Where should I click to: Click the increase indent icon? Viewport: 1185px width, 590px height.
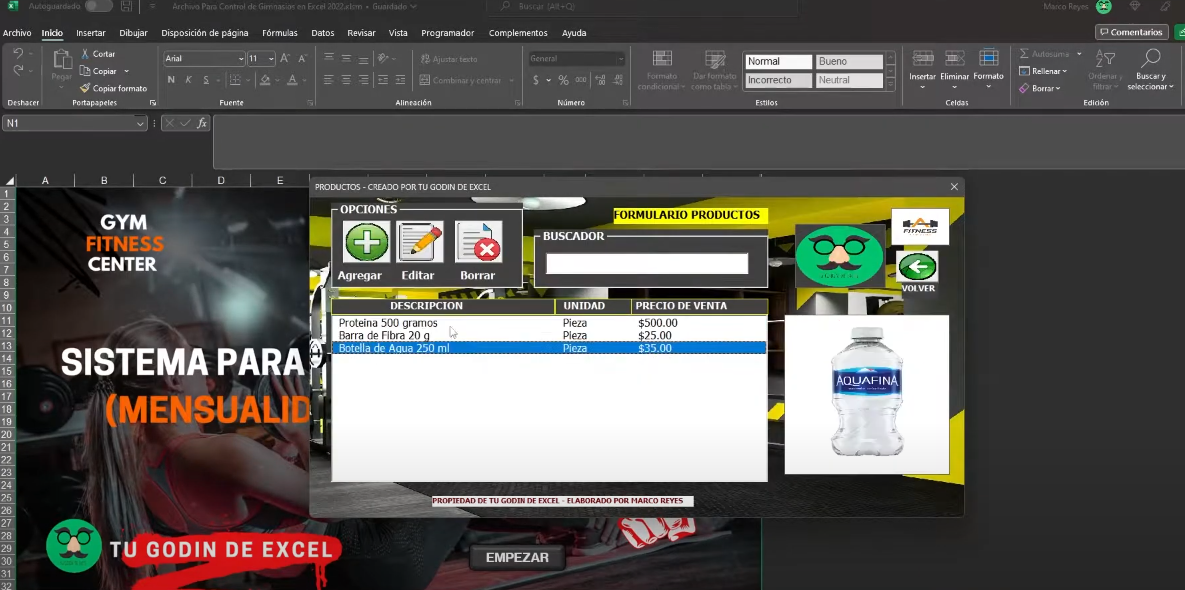tap(399, 80)
